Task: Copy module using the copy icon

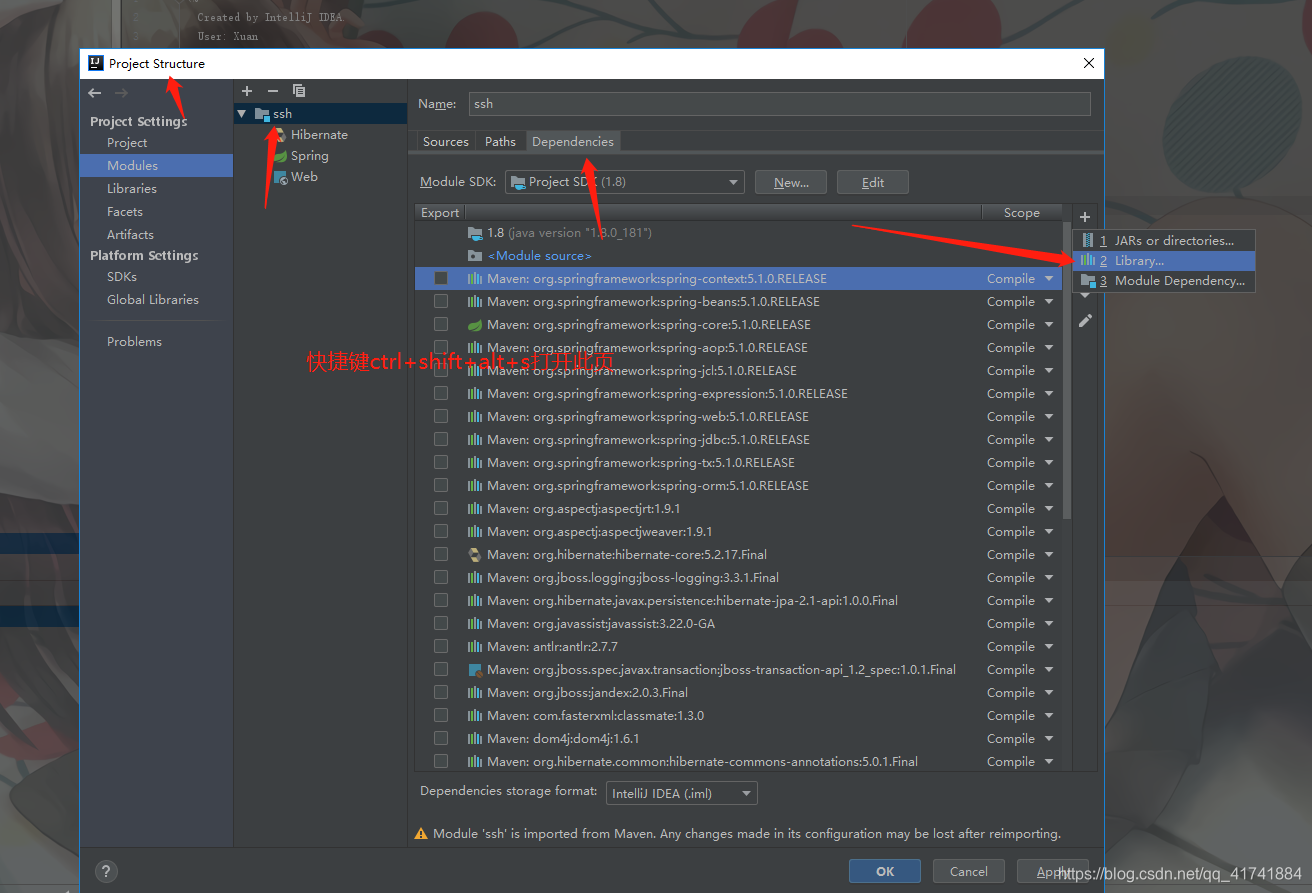Action: point(299,91)
